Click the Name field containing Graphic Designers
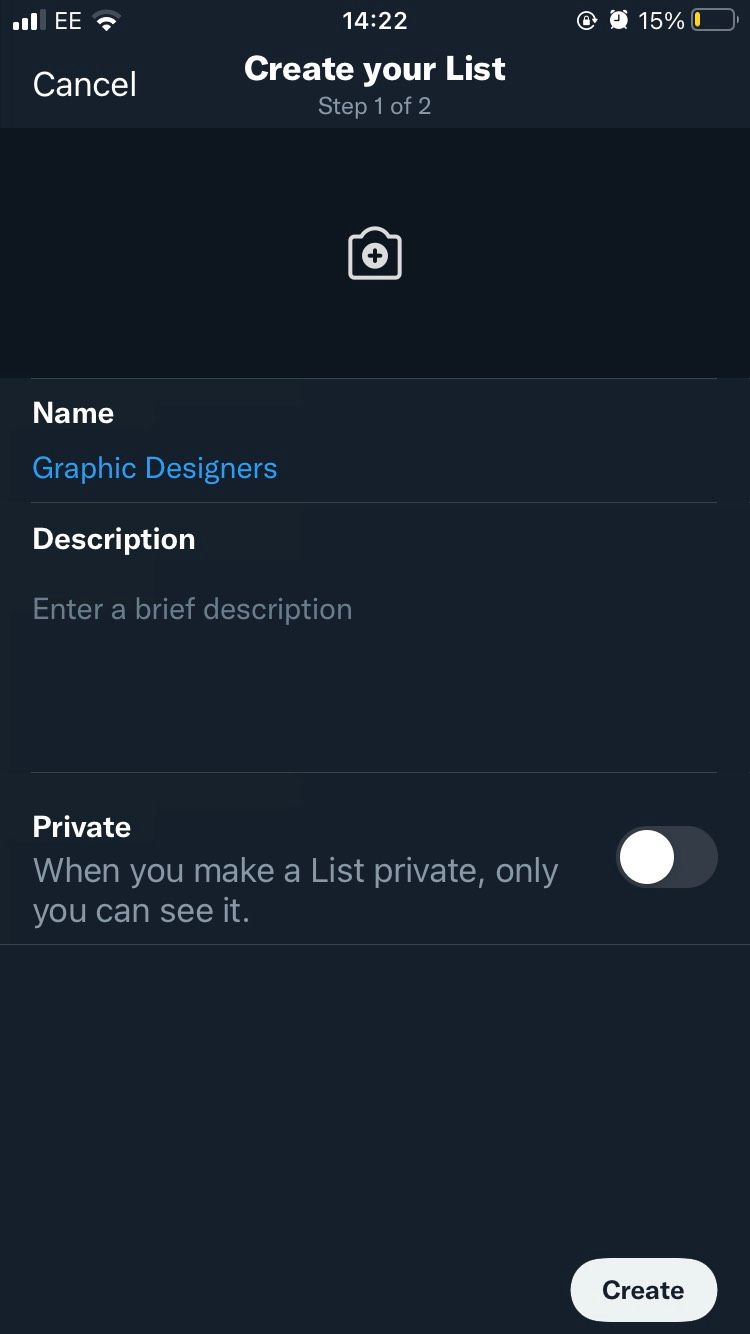This screenshot has height=1334, width=750. point(155,468)
